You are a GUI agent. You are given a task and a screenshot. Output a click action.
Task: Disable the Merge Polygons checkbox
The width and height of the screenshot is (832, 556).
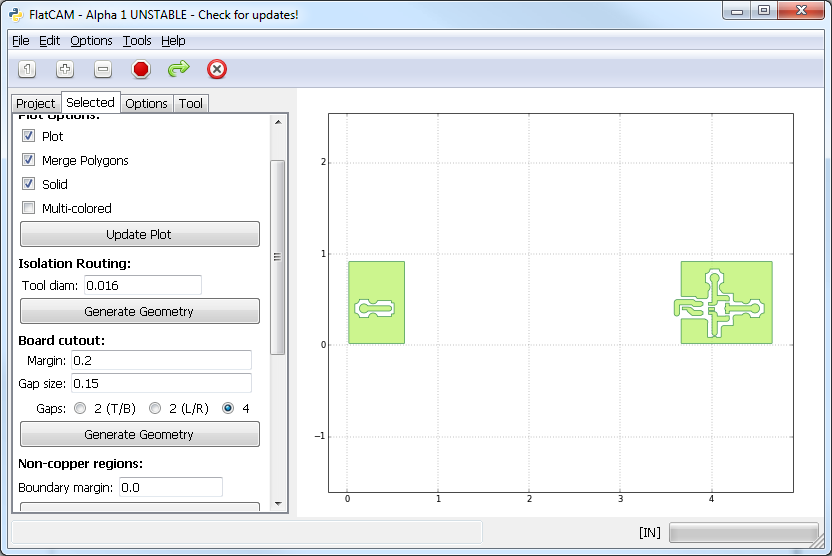point(28,160)
